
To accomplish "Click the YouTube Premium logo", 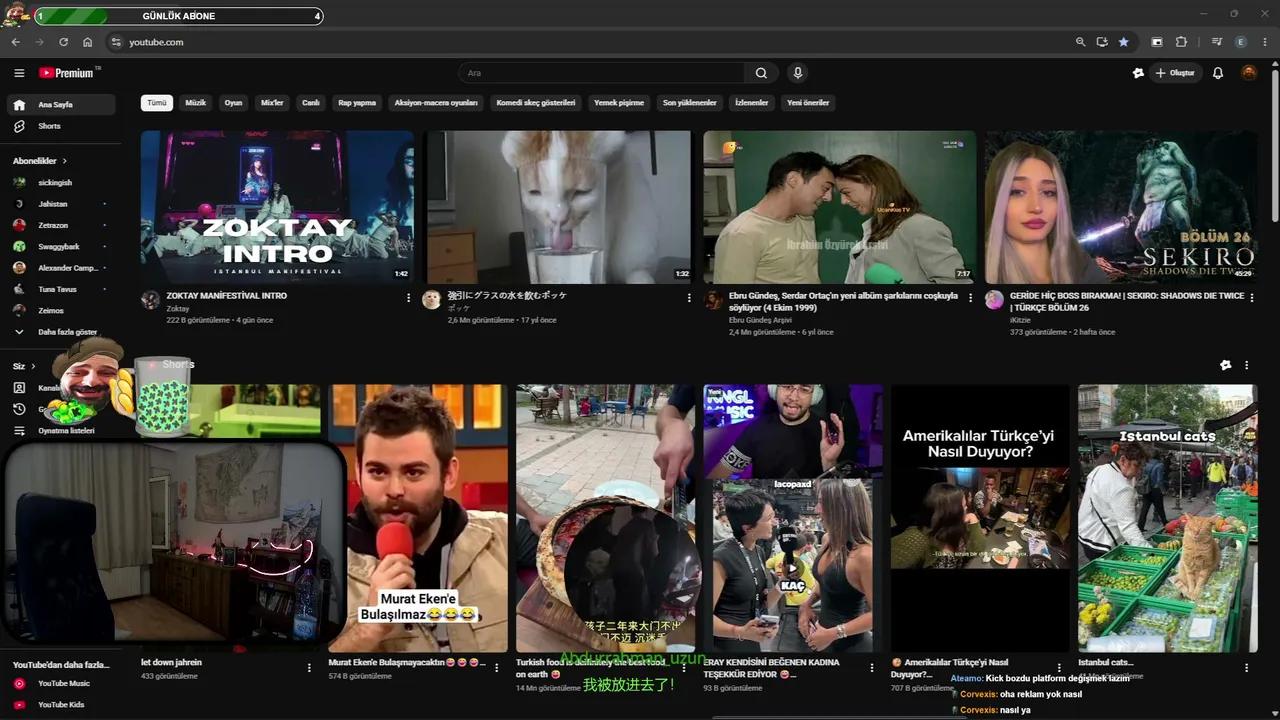I will point(69,73).
